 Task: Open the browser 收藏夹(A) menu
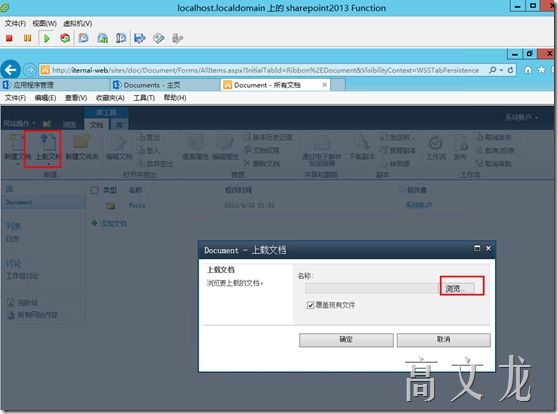110,98
